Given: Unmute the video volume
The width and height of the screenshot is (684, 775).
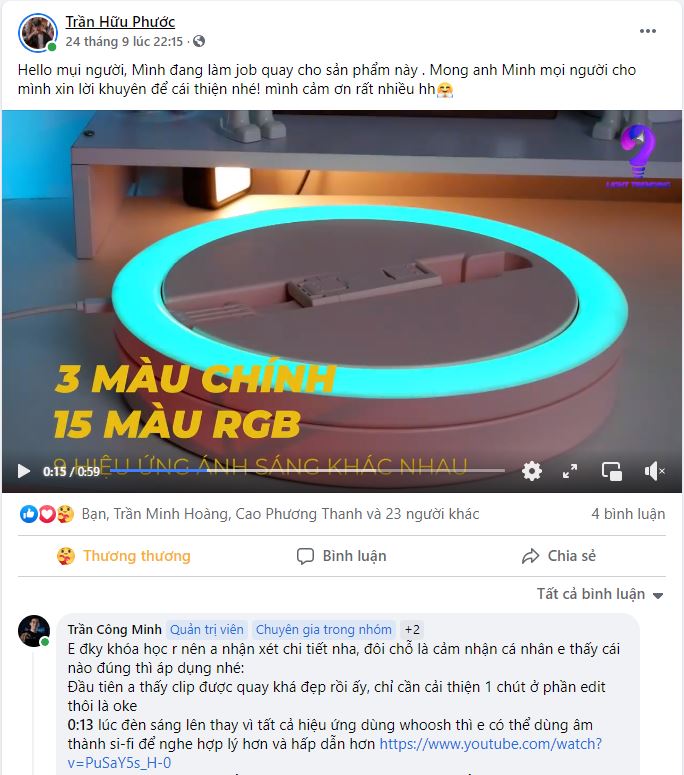Looking at the screenshot, I should pos(654,471).
